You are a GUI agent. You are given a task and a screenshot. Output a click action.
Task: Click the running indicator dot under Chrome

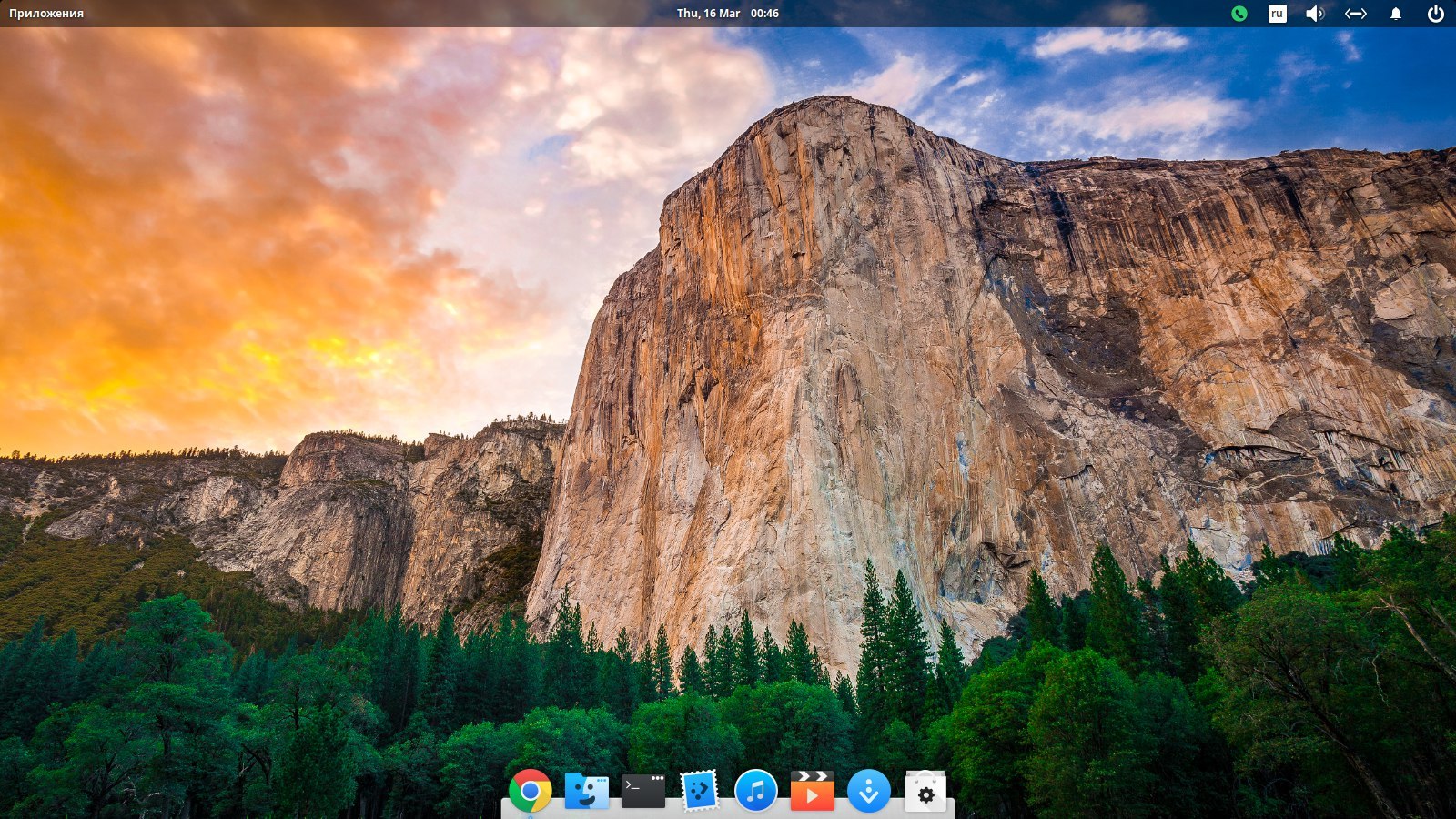click(530, 815)
